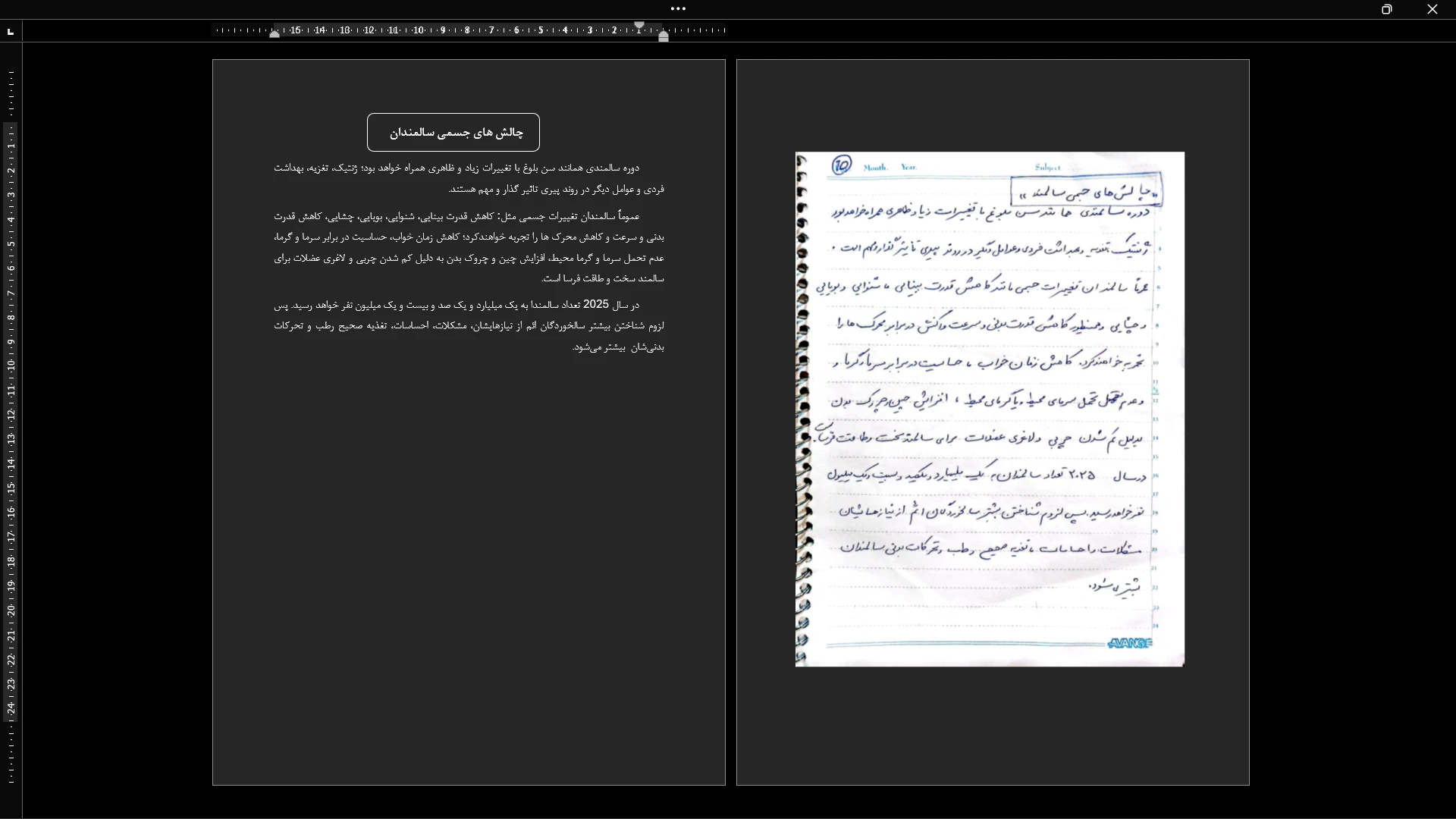Select the handwritten notebook page image

pos(990,409)
